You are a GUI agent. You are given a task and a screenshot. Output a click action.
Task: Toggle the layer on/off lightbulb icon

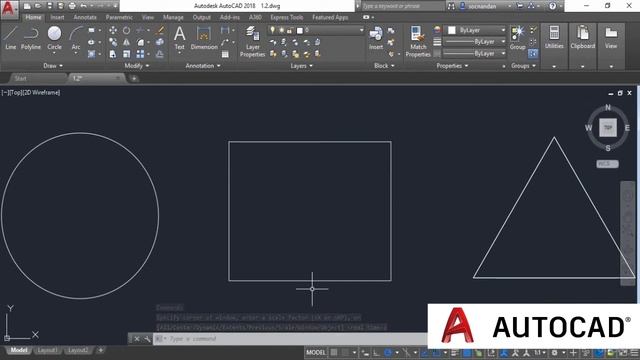click(x=273, y=30)
